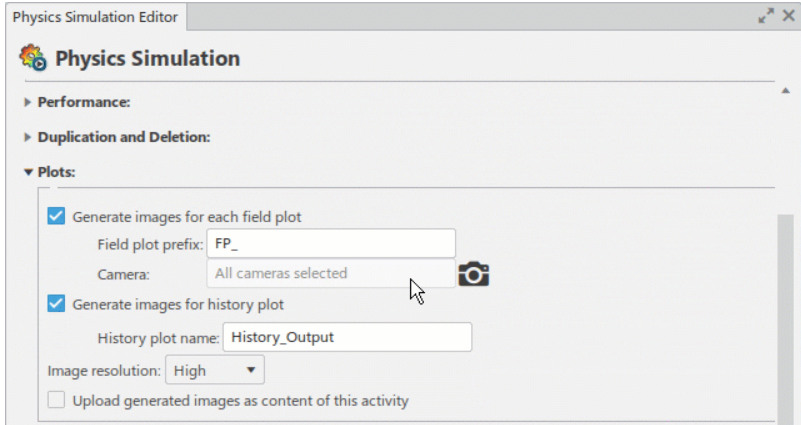Open the Image resolution dropdown
The image size is (801, 425).
[214, 371]
